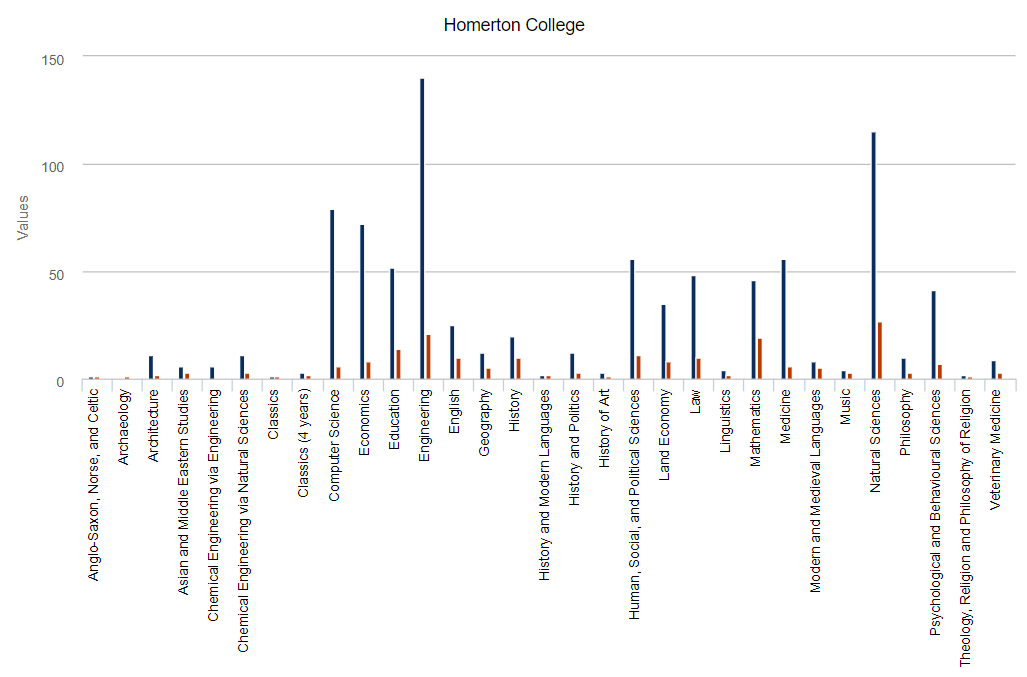The image size is (1027, 677).
Task: Click the Chemical Engineering via Natural Sciences label
Action: (243, 521)
